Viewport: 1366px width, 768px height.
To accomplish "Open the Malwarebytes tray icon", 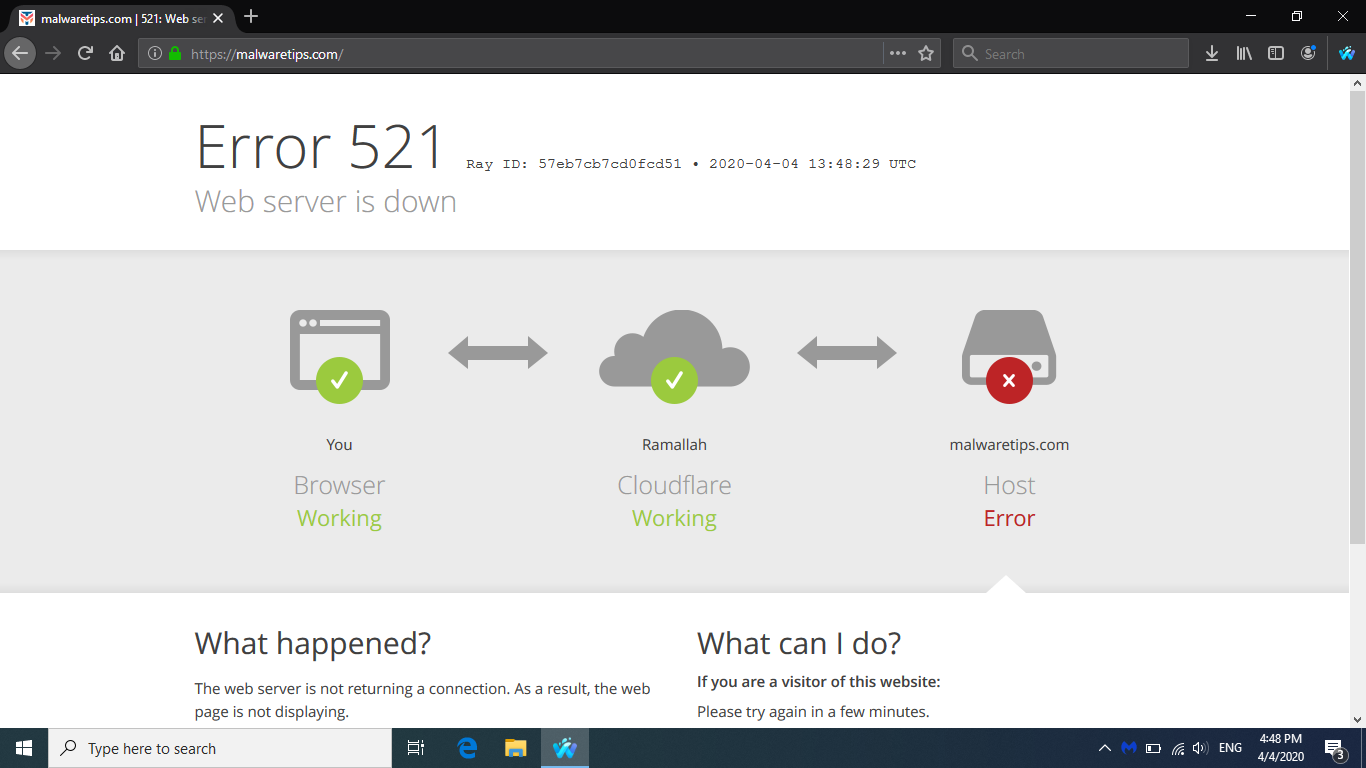I will click(1129, 748).
